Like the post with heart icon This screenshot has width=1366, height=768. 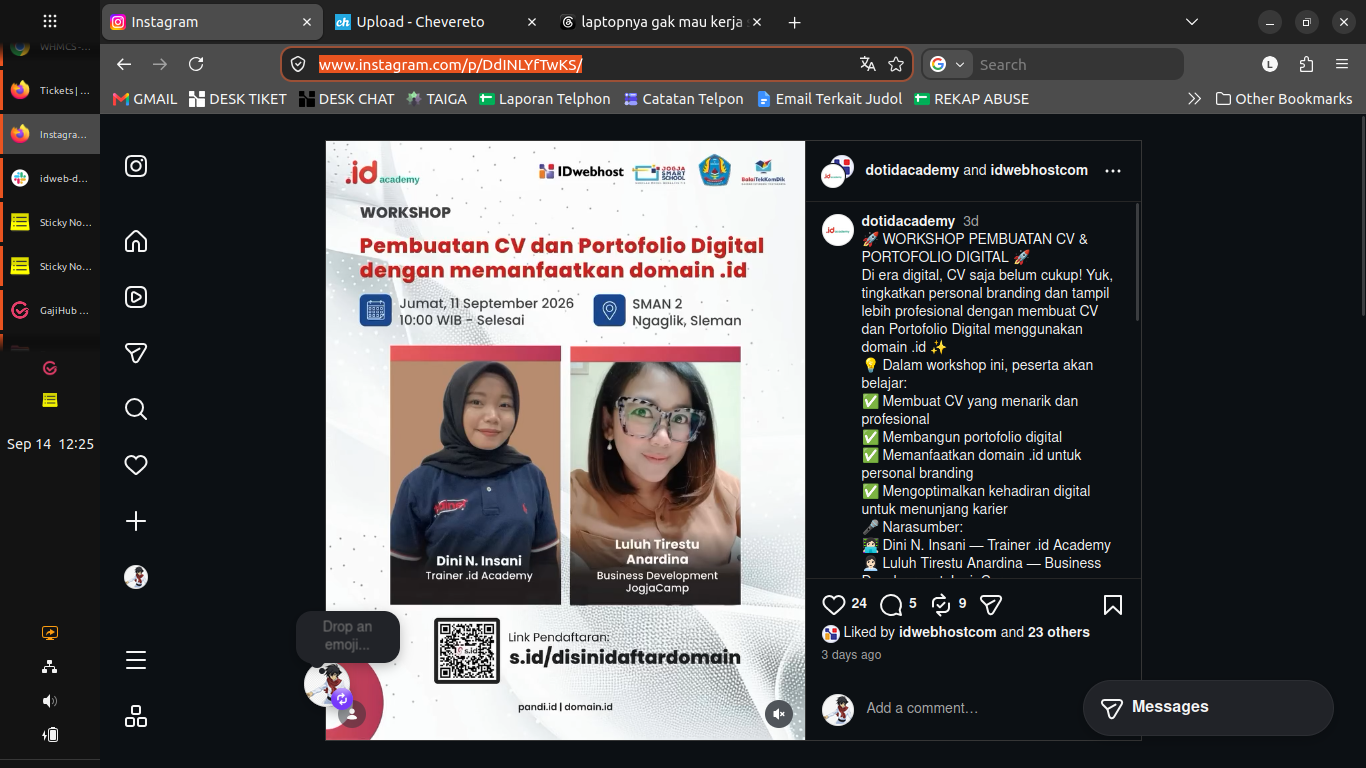tap(833, 604)
